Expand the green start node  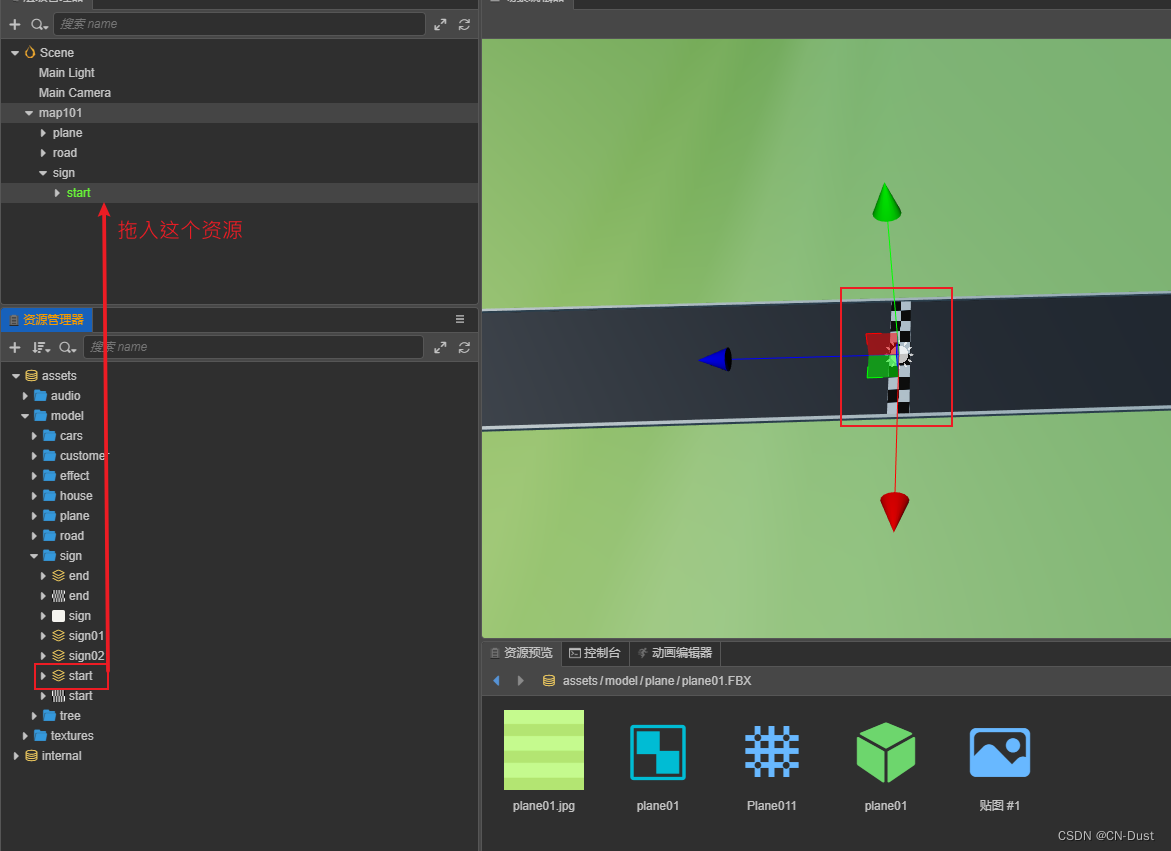tap(58, 193)
